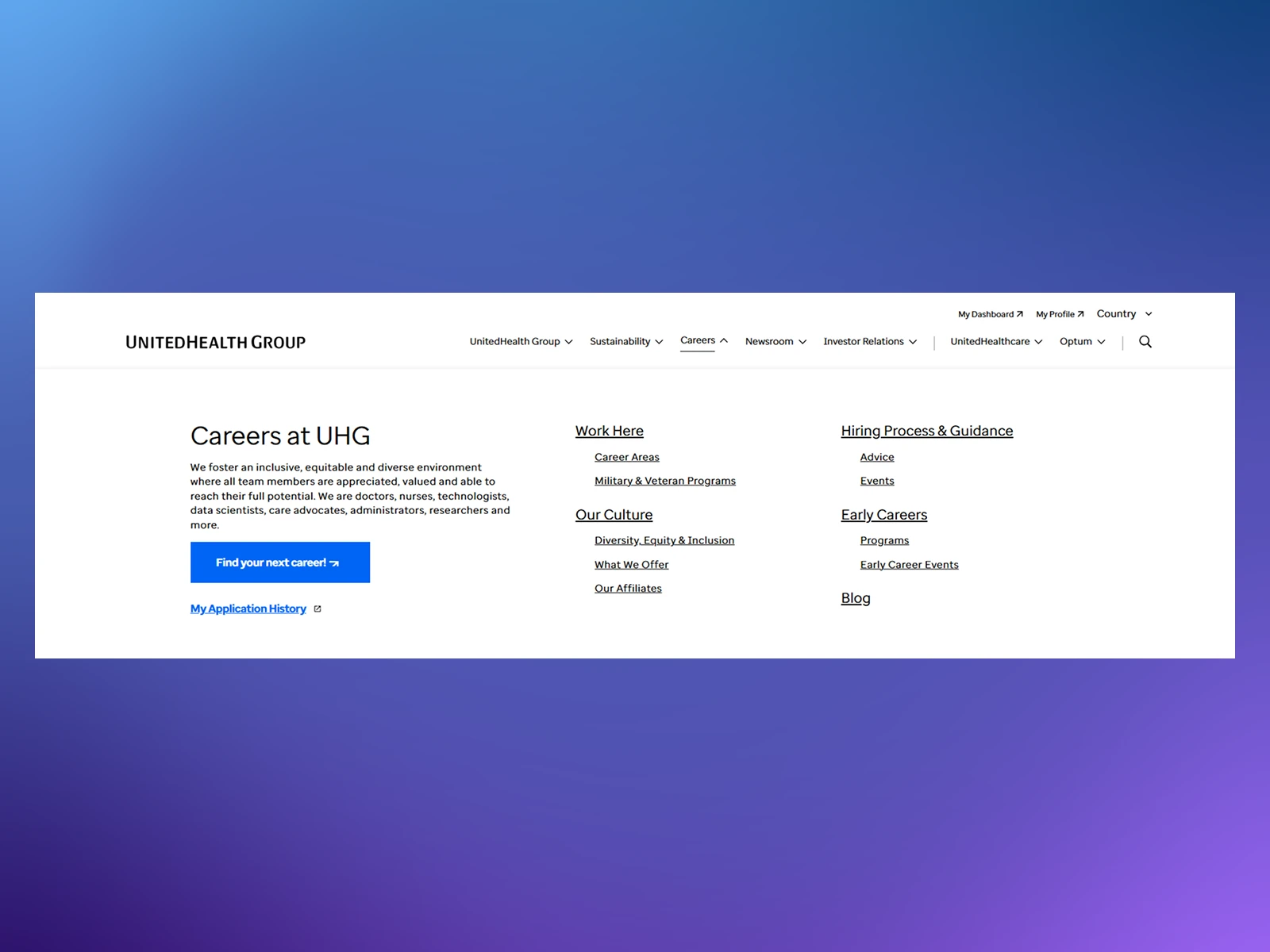Open the Advice link
This screenshot has height=952, width=1270.
point(877,457)
